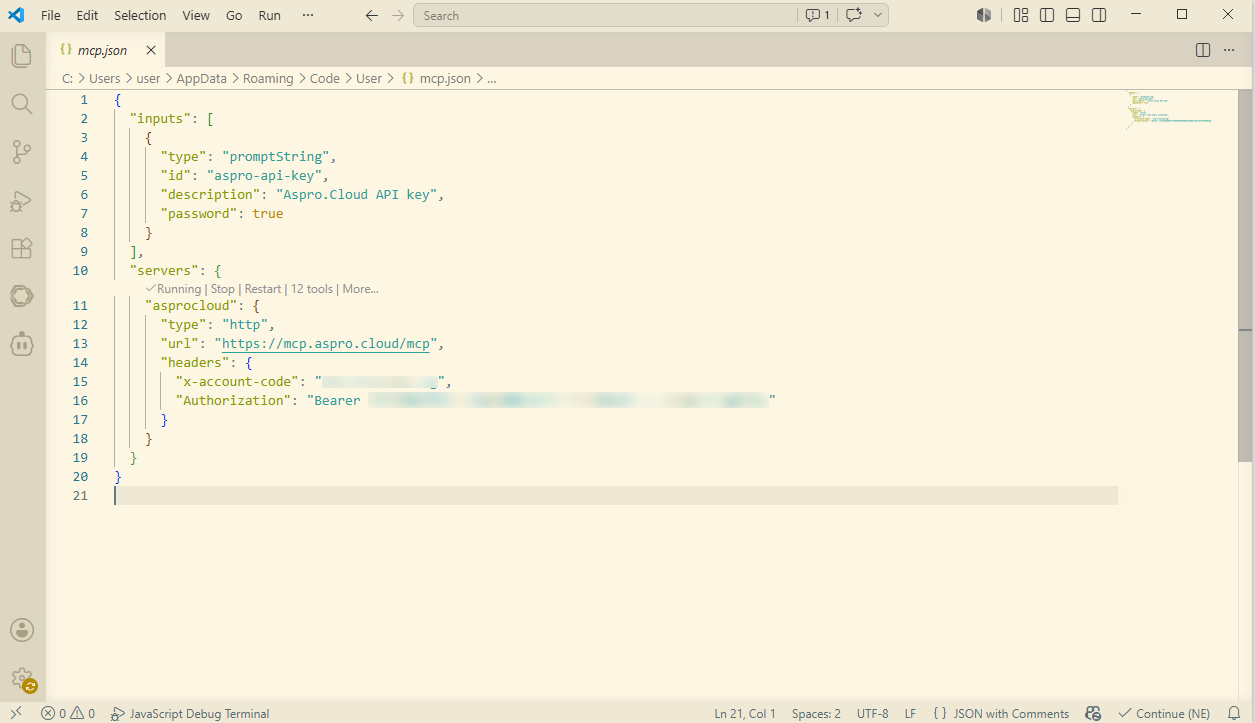Click the editor minimap preview
Image resolution: width=1255 pixels, height=723 pixels.
1170,110
